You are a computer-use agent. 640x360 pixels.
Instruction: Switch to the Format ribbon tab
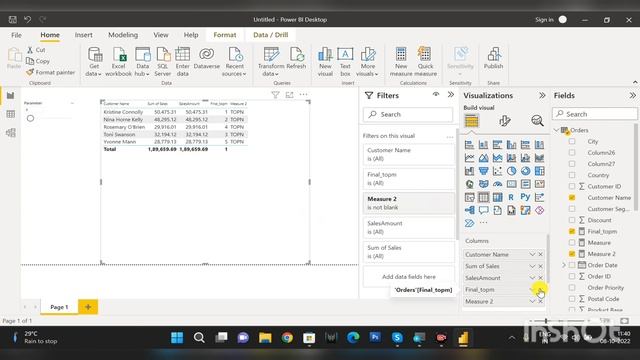[225, 35]
